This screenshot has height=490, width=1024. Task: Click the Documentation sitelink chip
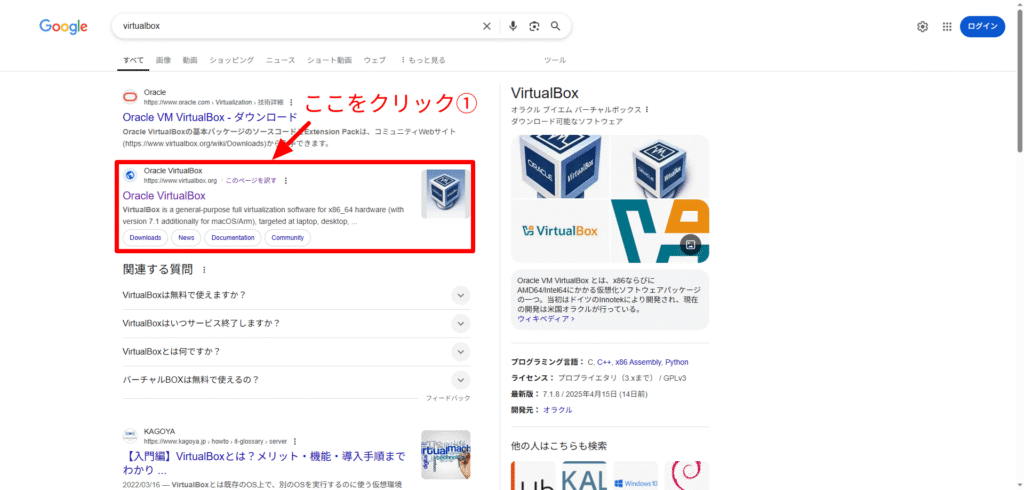[232, 238]
